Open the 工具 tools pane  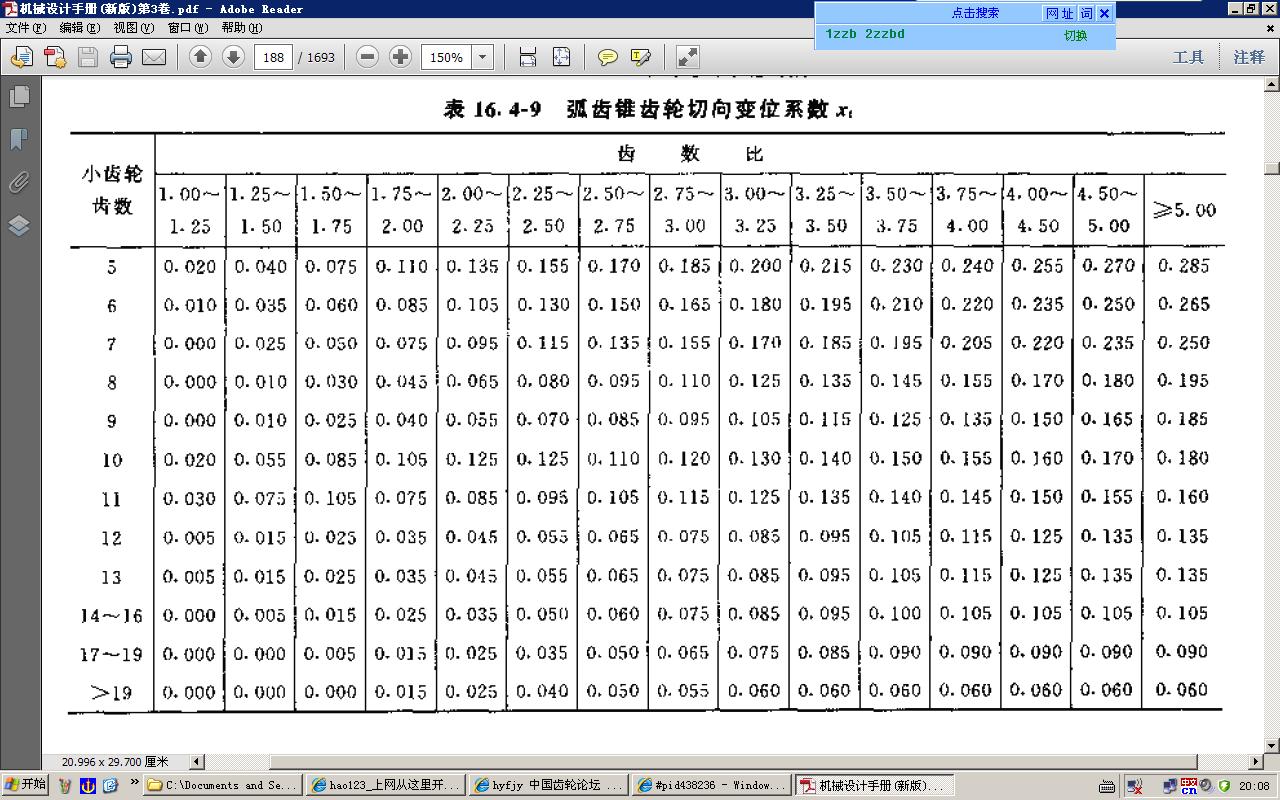click(x=1188, y=57)
